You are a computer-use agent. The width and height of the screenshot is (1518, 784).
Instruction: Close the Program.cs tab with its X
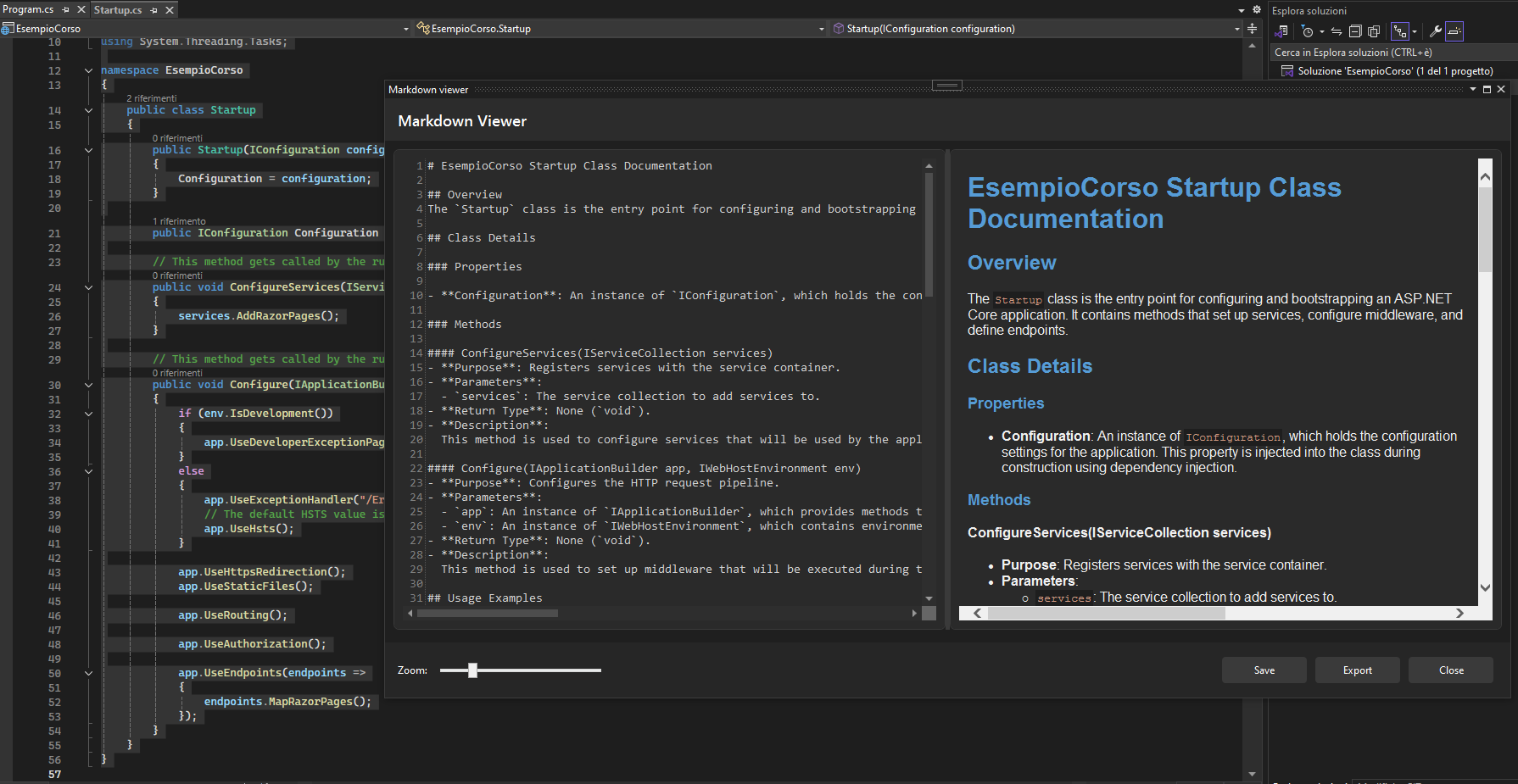point(81,9)
